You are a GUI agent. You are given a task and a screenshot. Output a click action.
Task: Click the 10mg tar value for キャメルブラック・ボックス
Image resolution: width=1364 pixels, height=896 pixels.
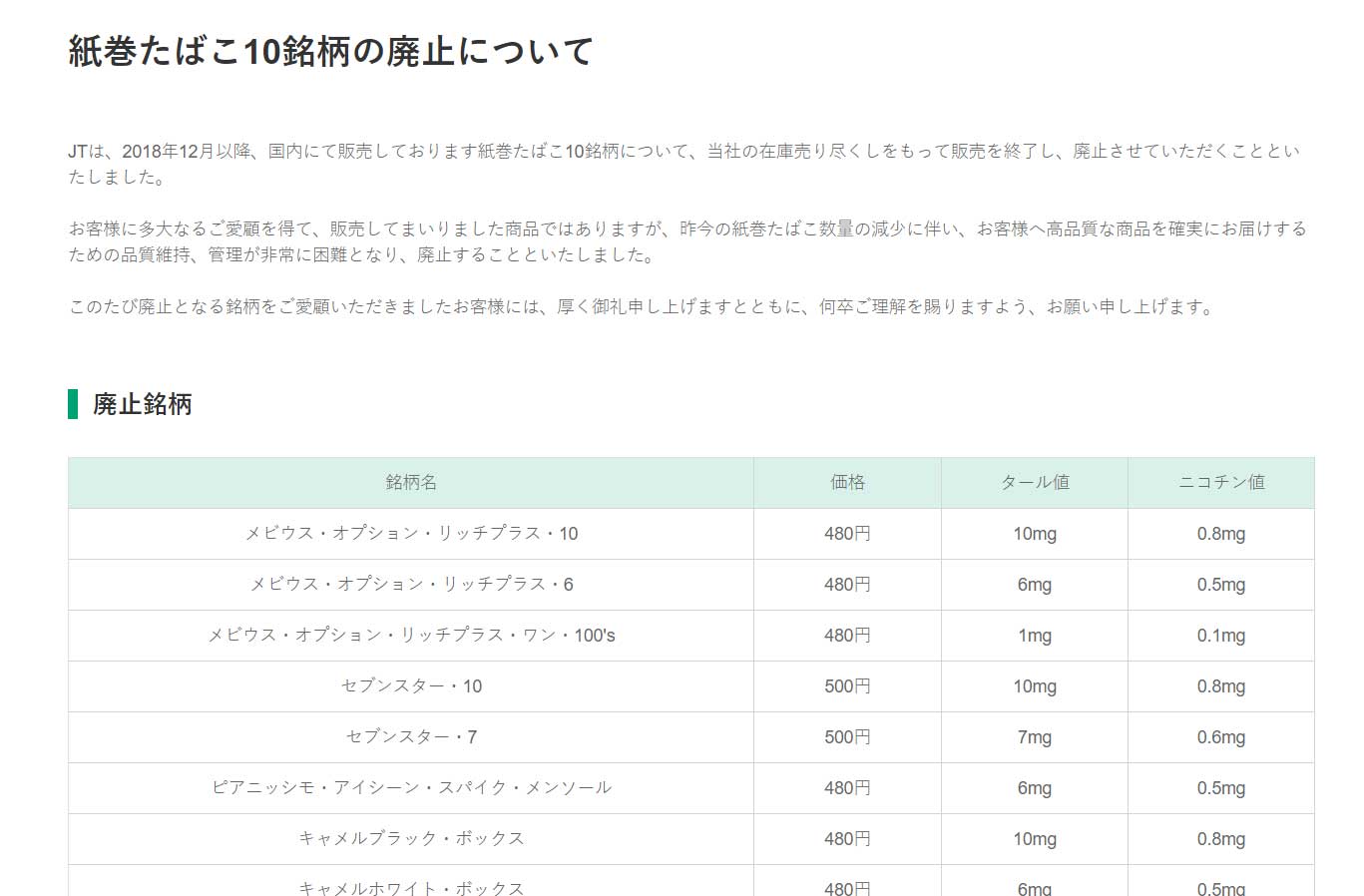pos(1035,839)
